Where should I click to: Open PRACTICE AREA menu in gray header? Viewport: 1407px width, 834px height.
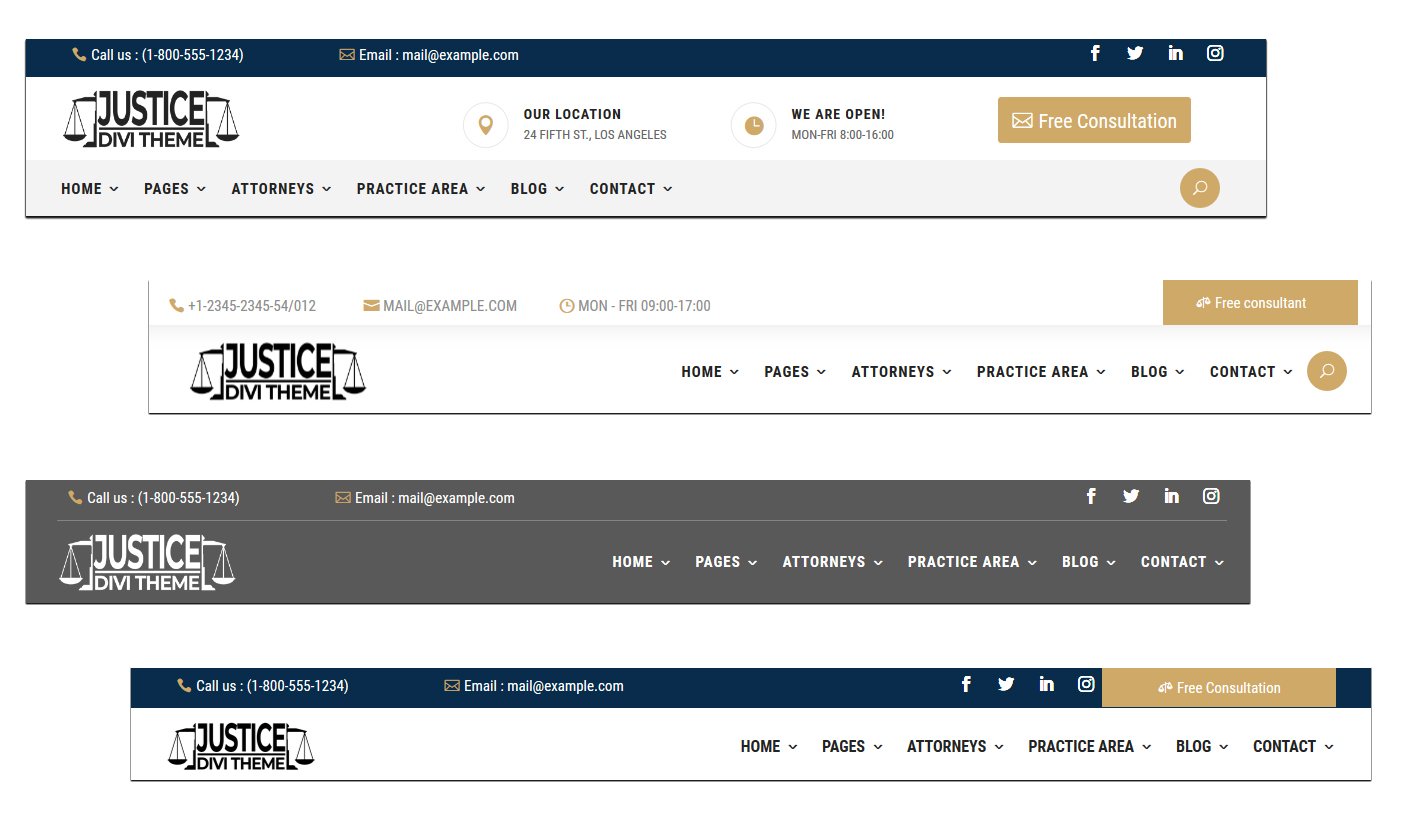coord(972,562)
